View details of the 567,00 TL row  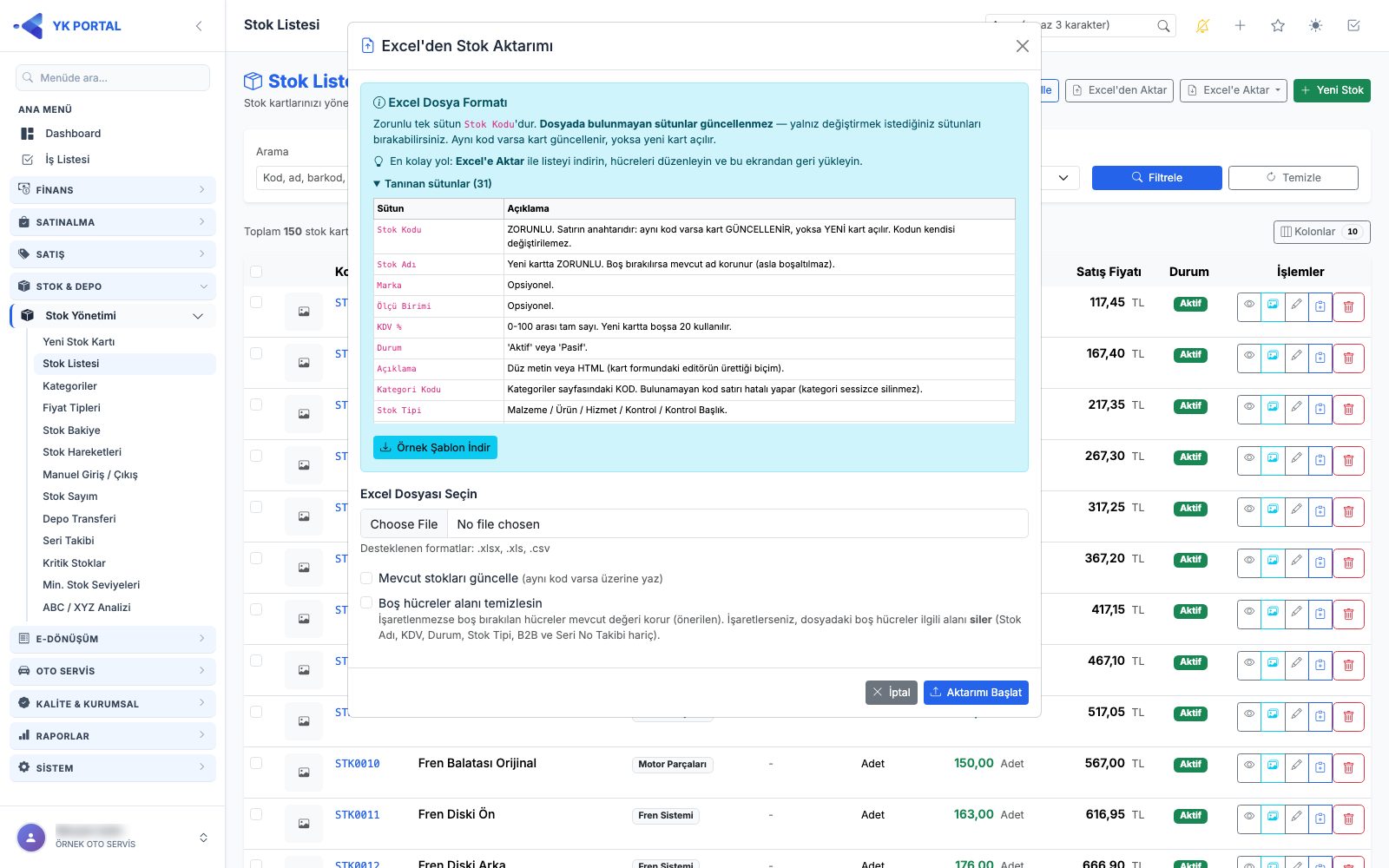(x=1249, y=767)
